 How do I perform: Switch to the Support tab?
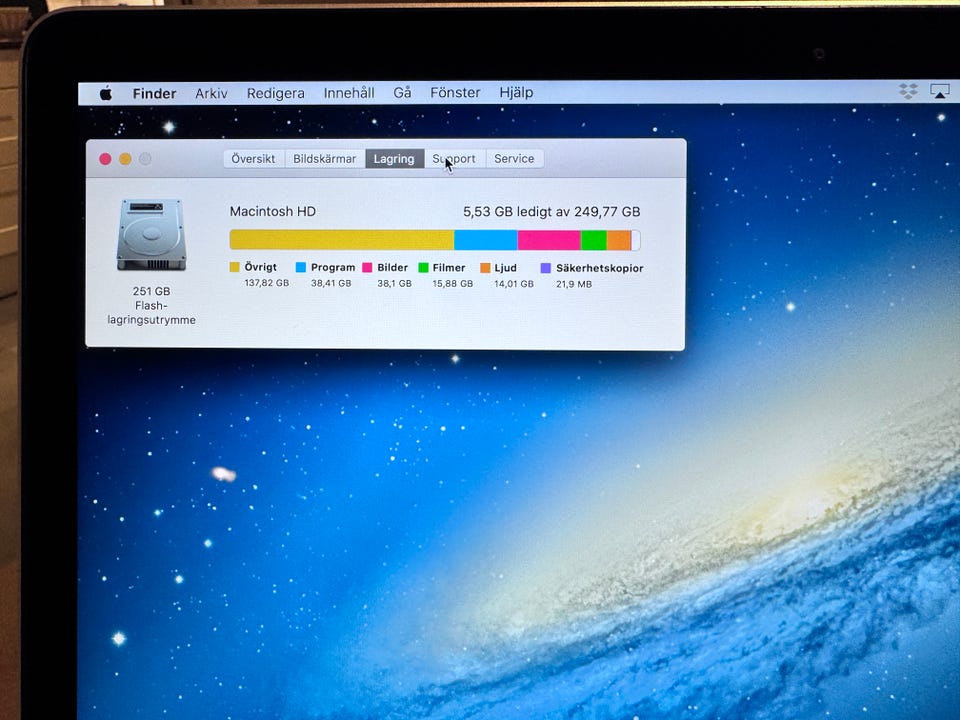click(x=454, y=159)
